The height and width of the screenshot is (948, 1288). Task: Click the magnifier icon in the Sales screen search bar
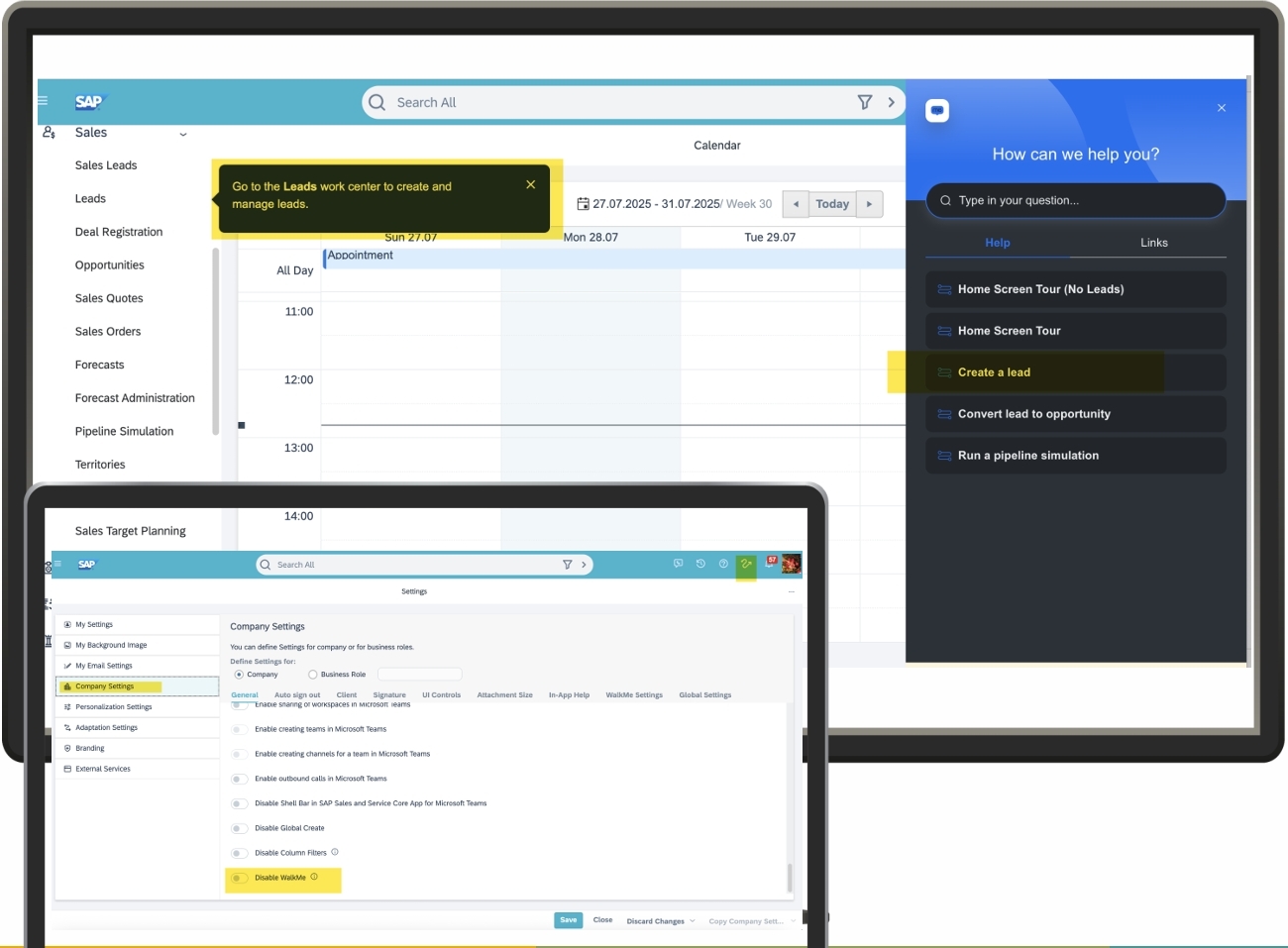pyautogui.click(x=377, y=102)
